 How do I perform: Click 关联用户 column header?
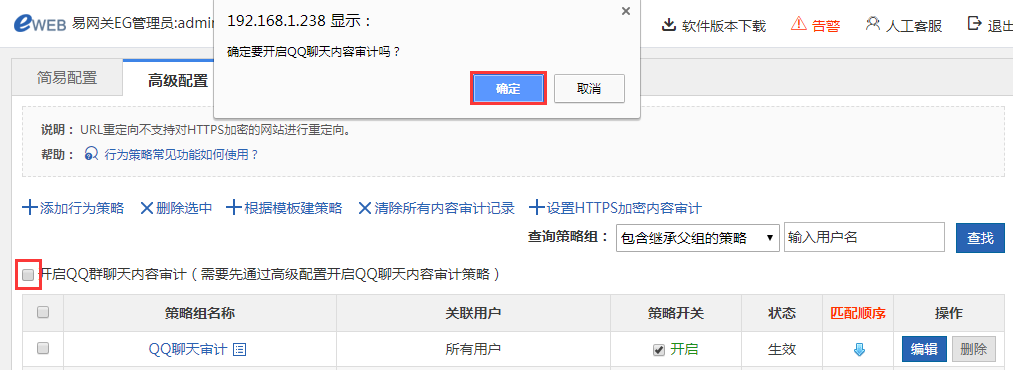pyautogui.click(x=474, y=313)
